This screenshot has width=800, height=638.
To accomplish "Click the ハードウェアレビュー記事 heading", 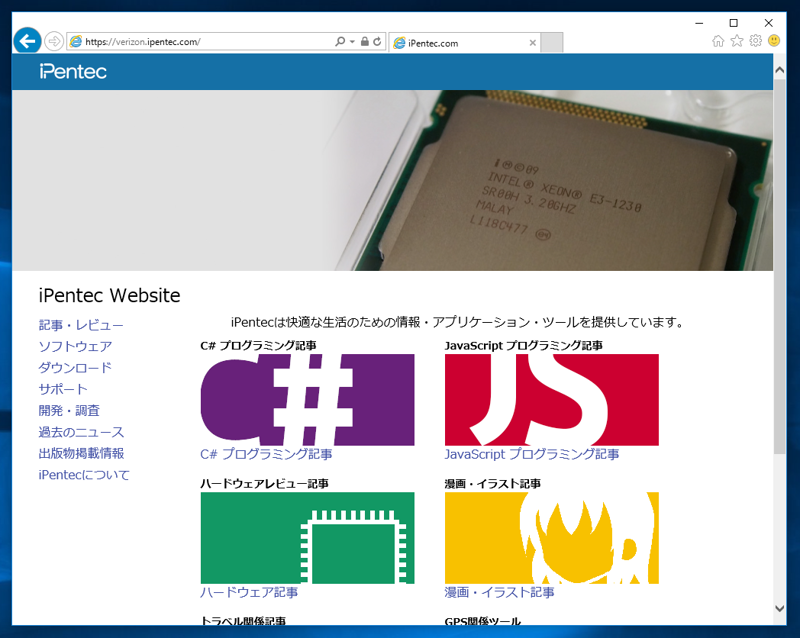I will (x=264, y=484).
